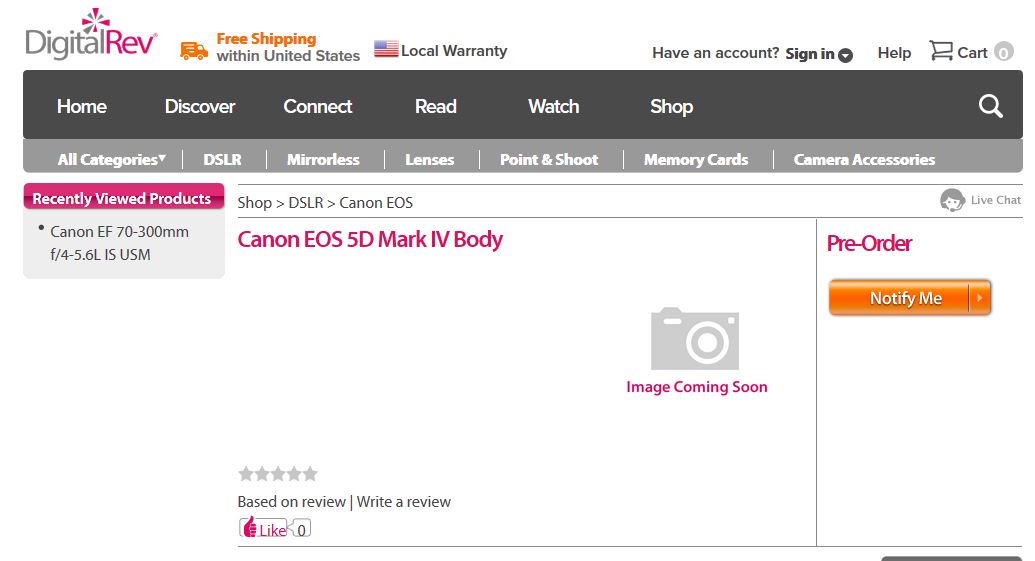Click the Pre-Order heading
Viewport: 1035px width, 561px height.
point(869,244)
